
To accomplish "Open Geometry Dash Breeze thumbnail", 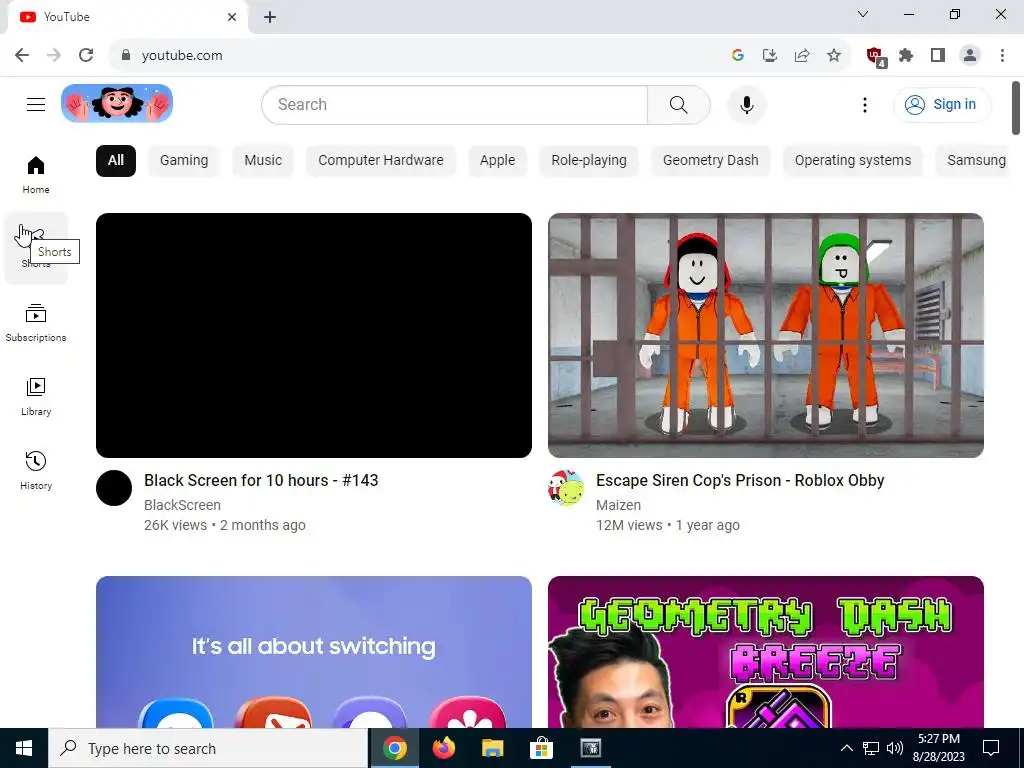I will click(x=765, y=652).
